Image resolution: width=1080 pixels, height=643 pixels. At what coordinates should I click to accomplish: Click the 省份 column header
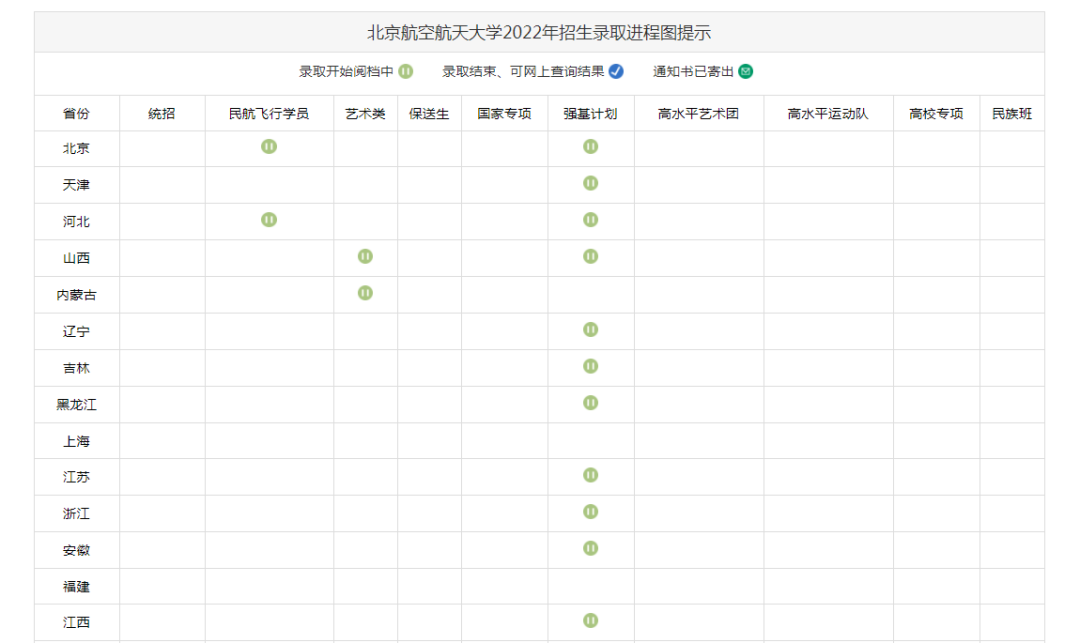(x=76, y=114)
